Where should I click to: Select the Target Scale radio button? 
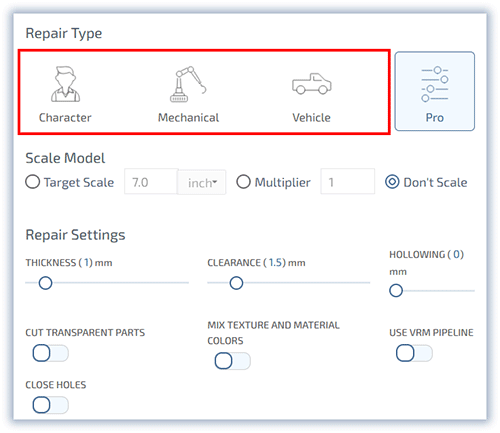pos(33,182)
